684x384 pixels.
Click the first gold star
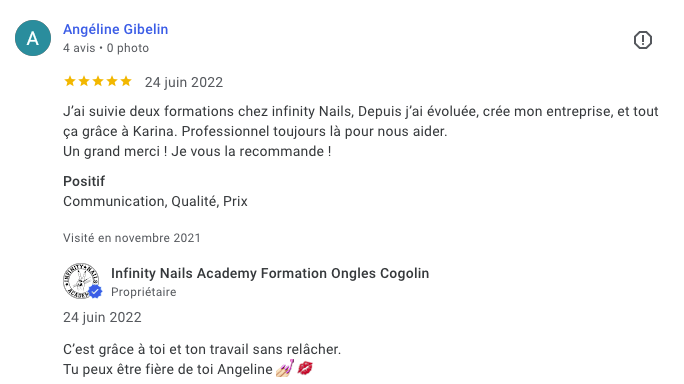70,82
